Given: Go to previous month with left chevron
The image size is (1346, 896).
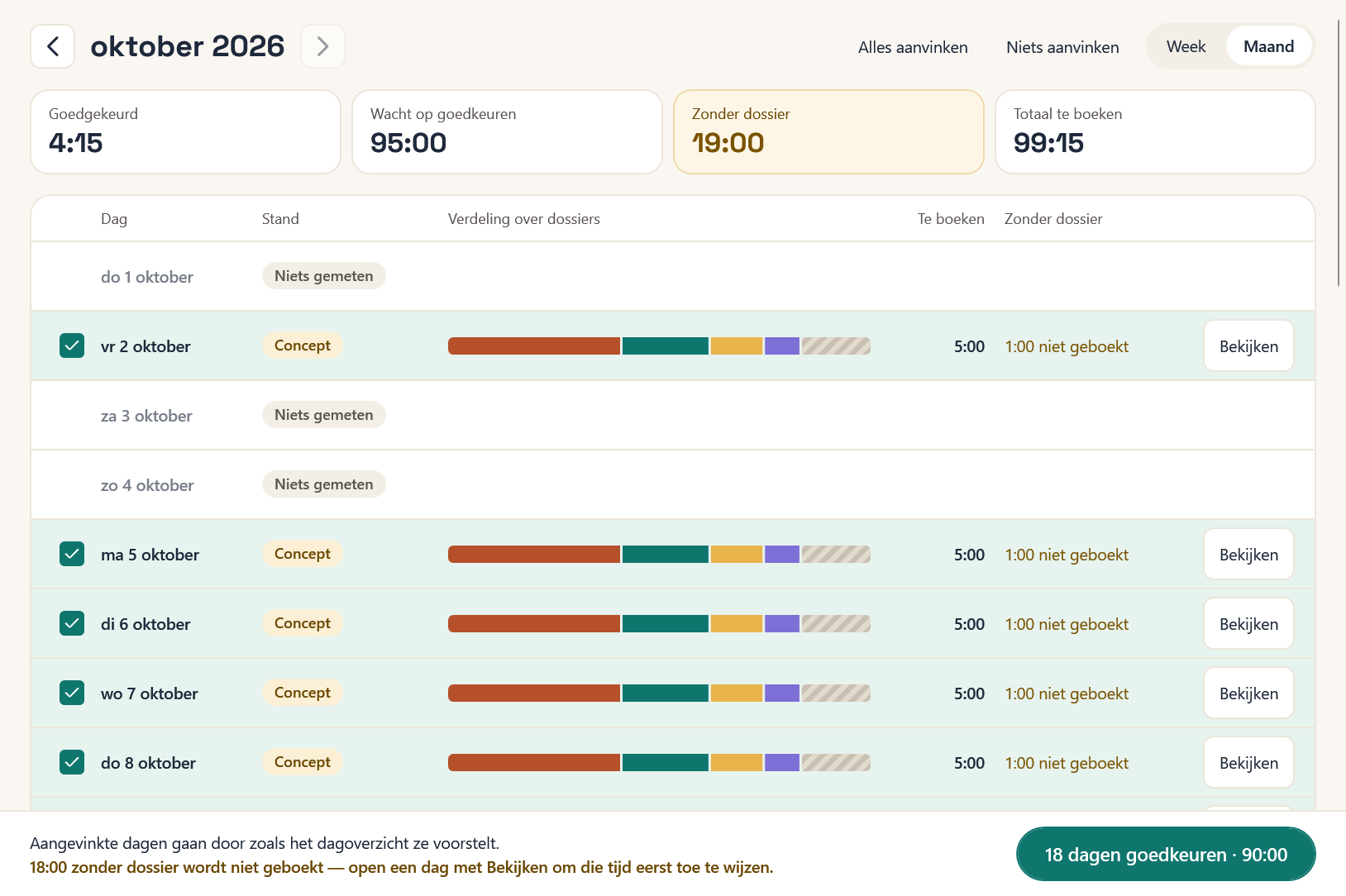Looking at the screenshot, I should 53,46.
